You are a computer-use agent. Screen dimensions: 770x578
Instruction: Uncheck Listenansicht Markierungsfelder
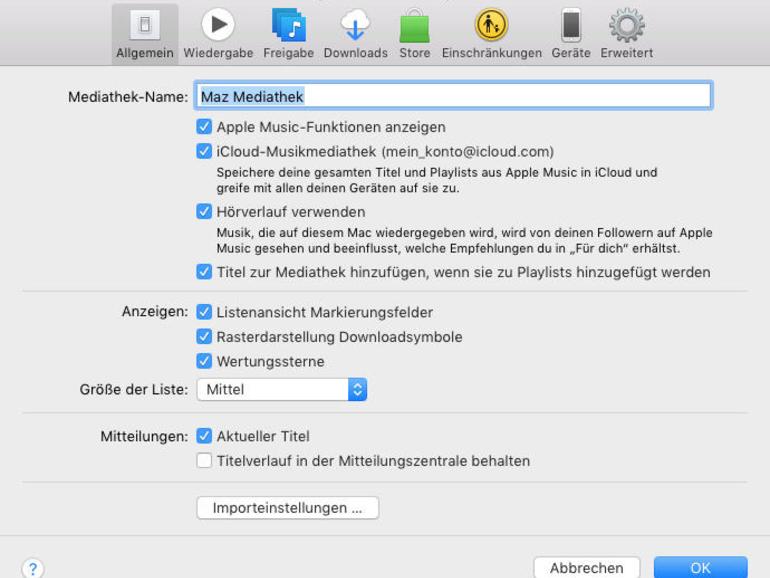[204, 312]
